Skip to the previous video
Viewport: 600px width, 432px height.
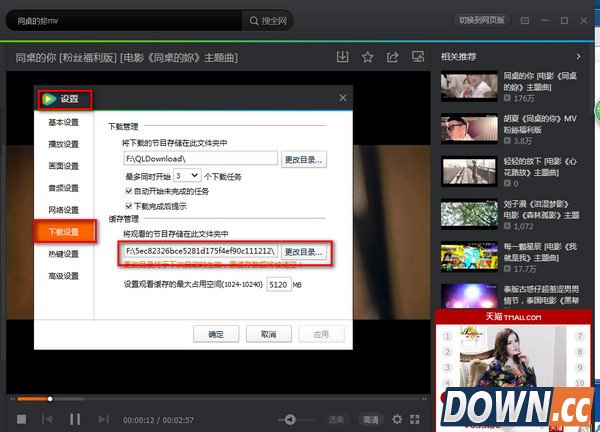47,419
